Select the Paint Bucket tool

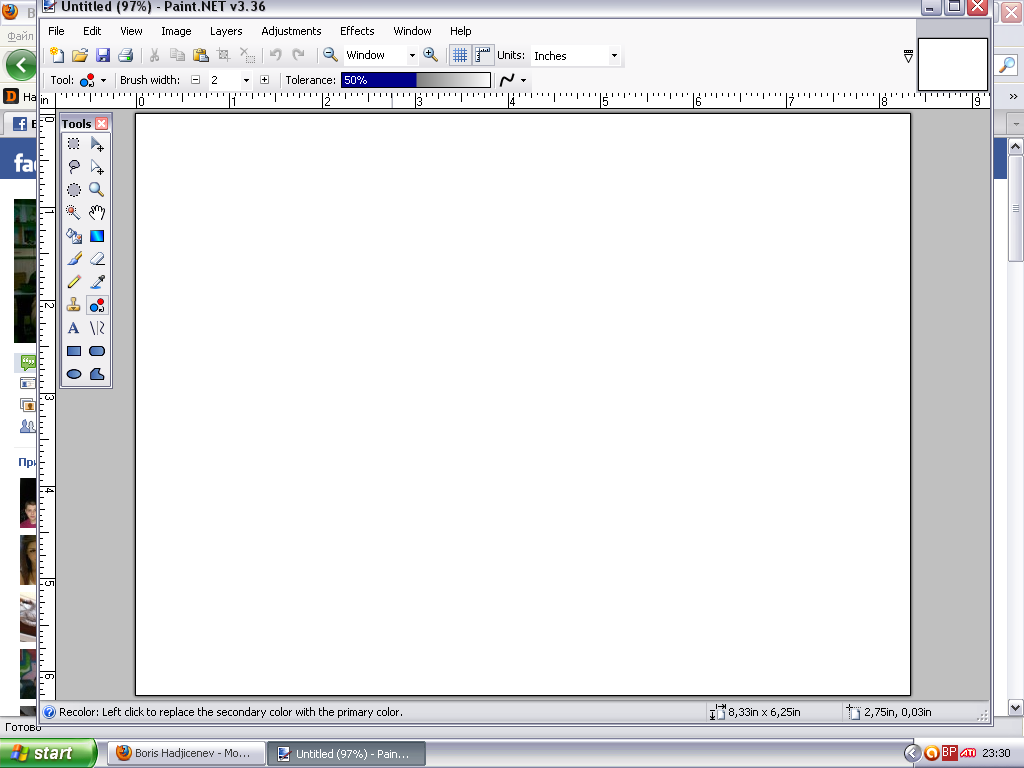tap(74, 236)
